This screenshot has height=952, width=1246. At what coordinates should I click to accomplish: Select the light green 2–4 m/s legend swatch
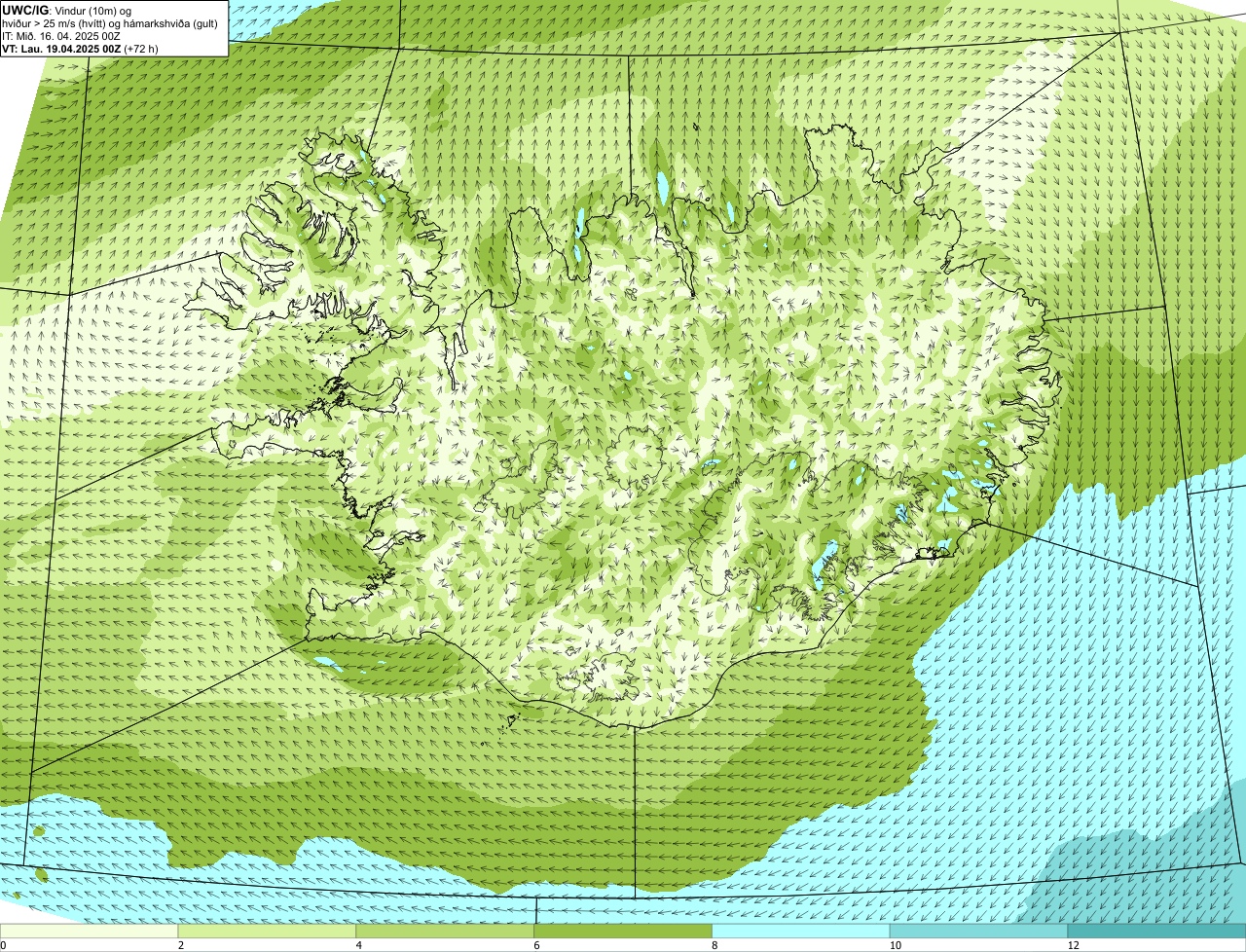(x=267, y=931)
